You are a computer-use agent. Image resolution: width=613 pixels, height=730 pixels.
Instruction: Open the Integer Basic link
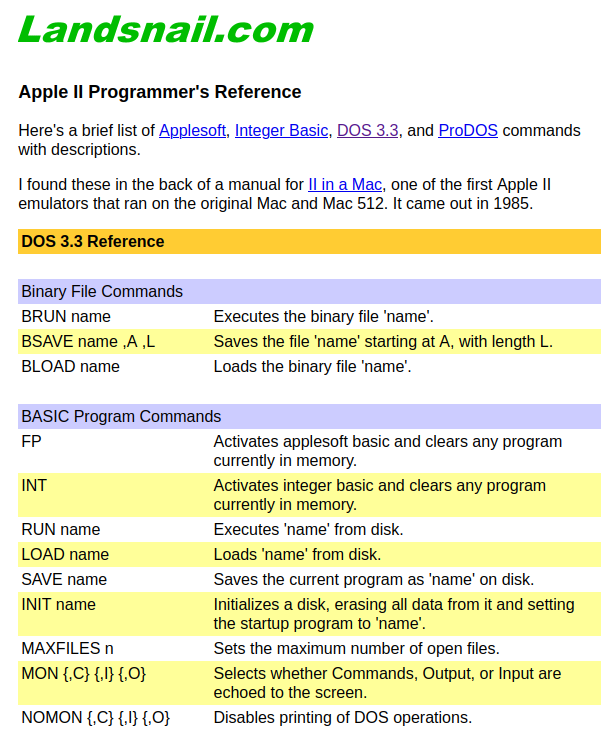[x=281, y=130]
